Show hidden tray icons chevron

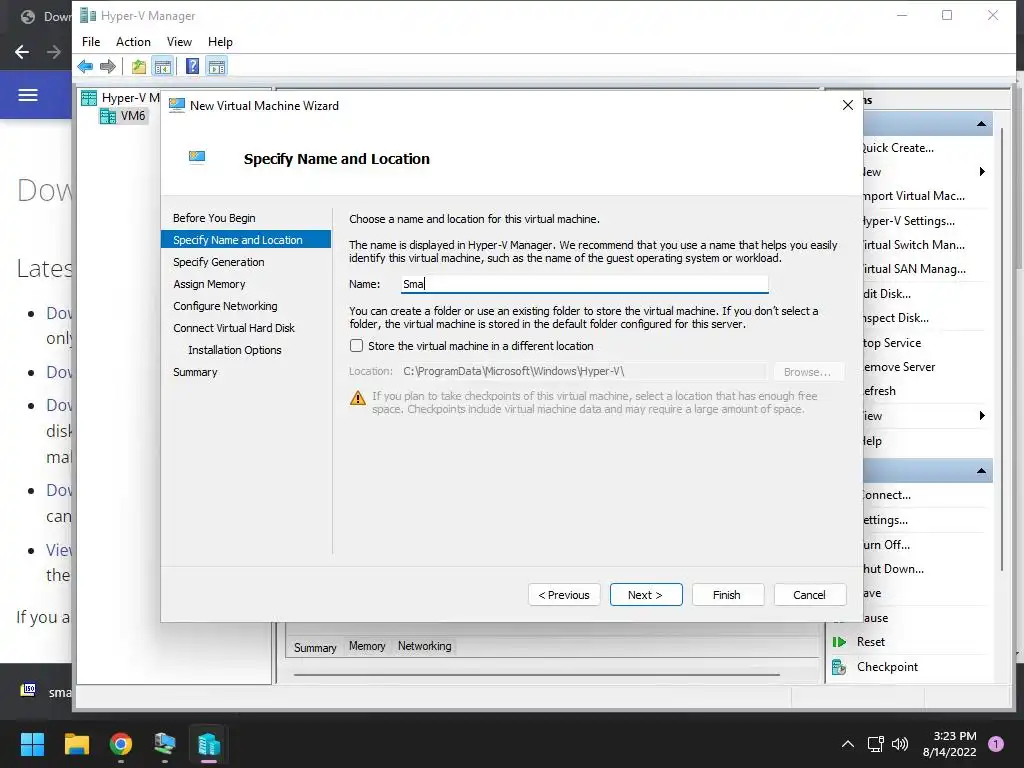coord(848,744)
